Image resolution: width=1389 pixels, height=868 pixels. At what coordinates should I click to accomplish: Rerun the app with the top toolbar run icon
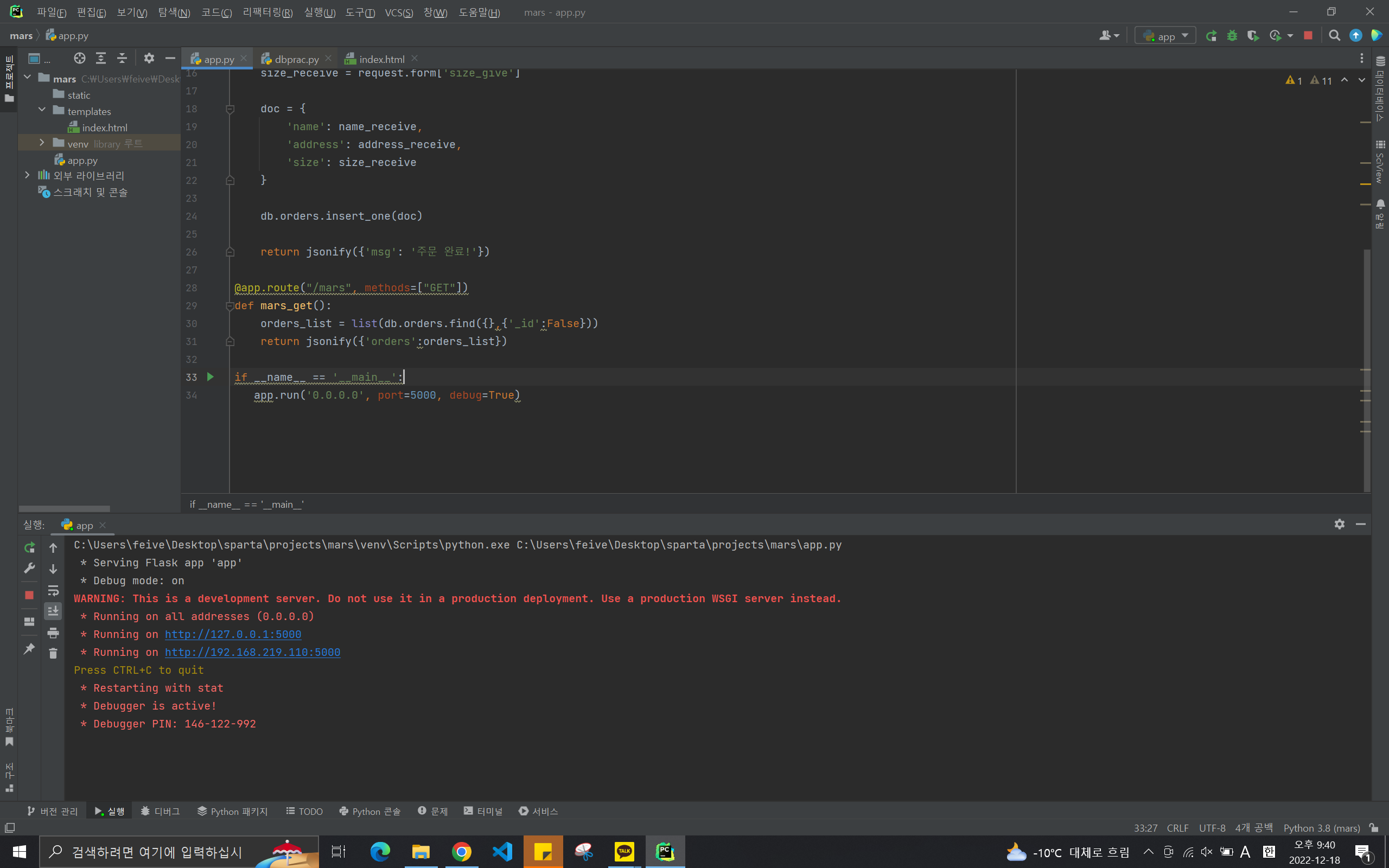1211,36
